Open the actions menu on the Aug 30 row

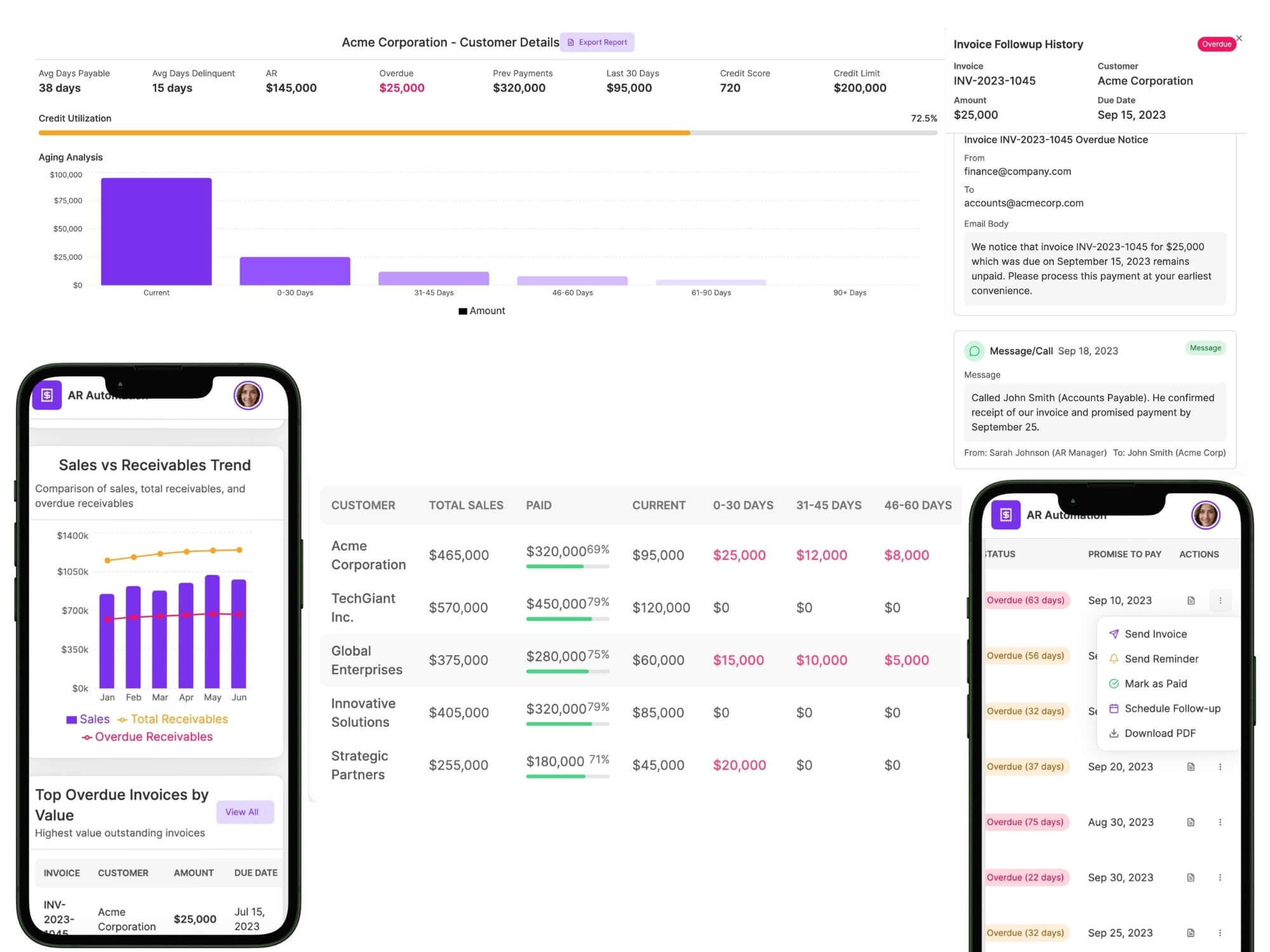coord(1220,822)
